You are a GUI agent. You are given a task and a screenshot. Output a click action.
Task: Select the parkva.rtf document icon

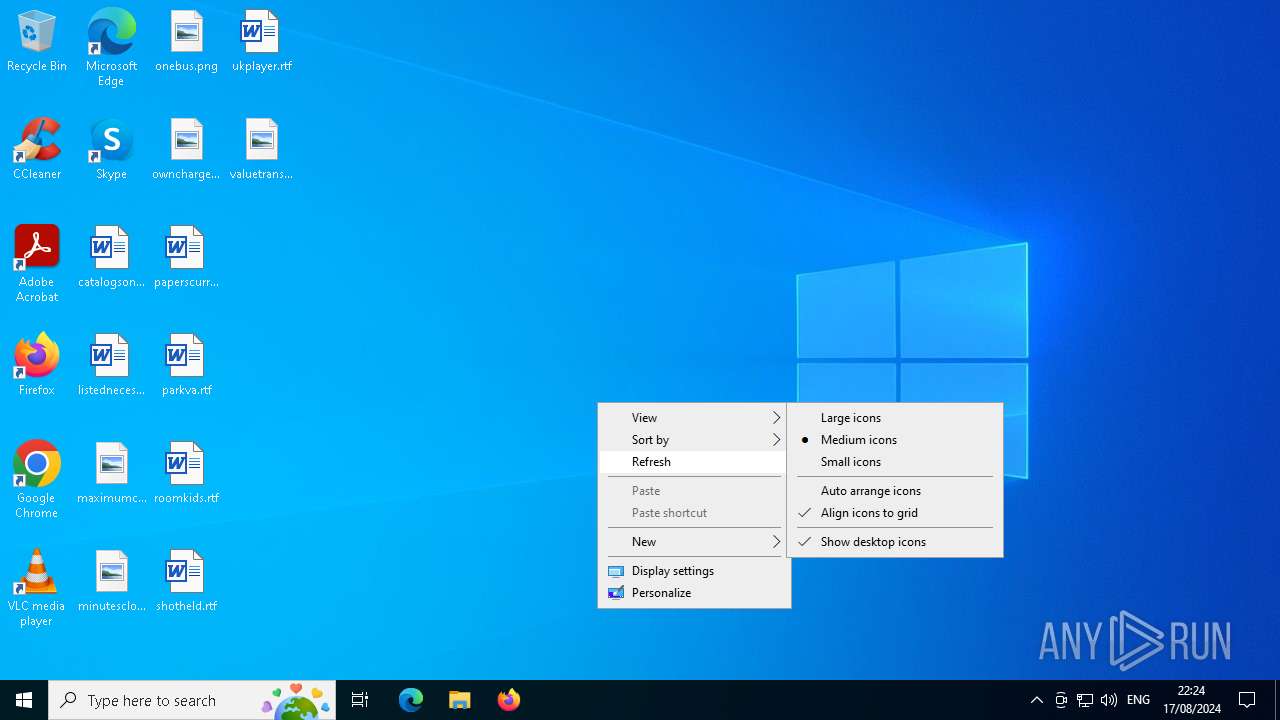[x=186, y=366]
